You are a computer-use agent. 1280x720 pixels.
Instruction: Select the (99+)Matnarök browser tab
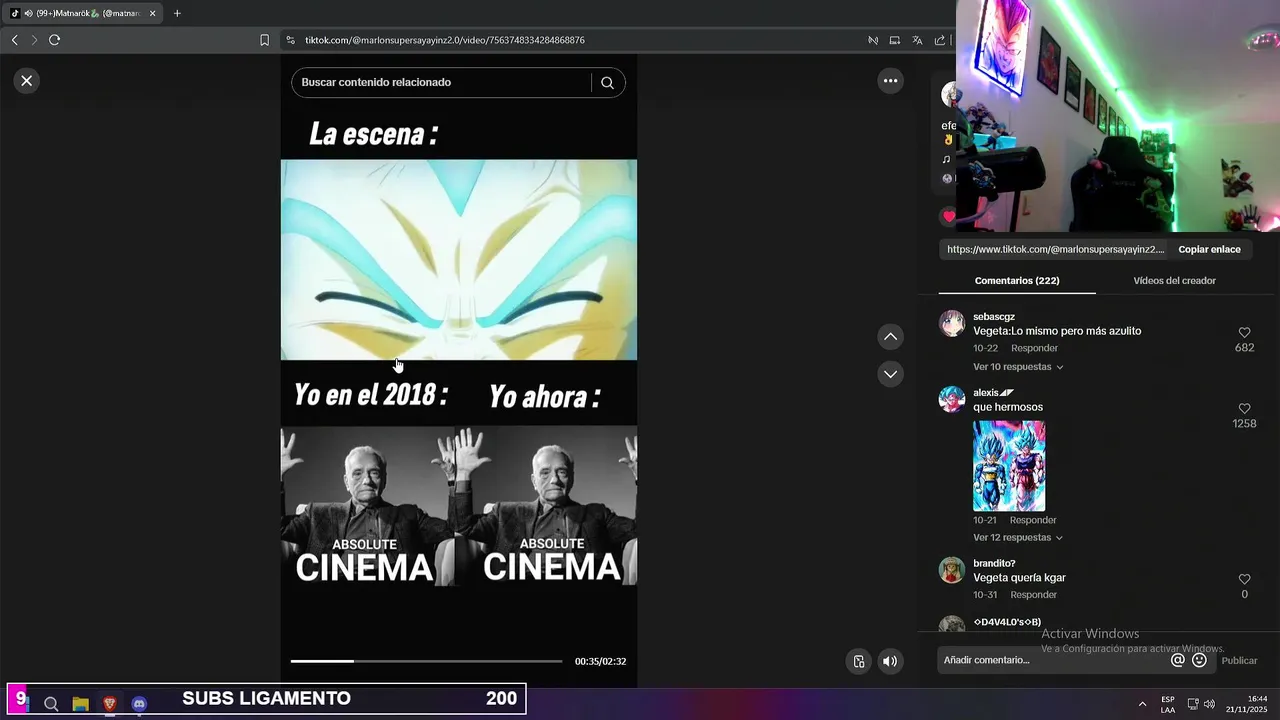(x=82, y=13)
